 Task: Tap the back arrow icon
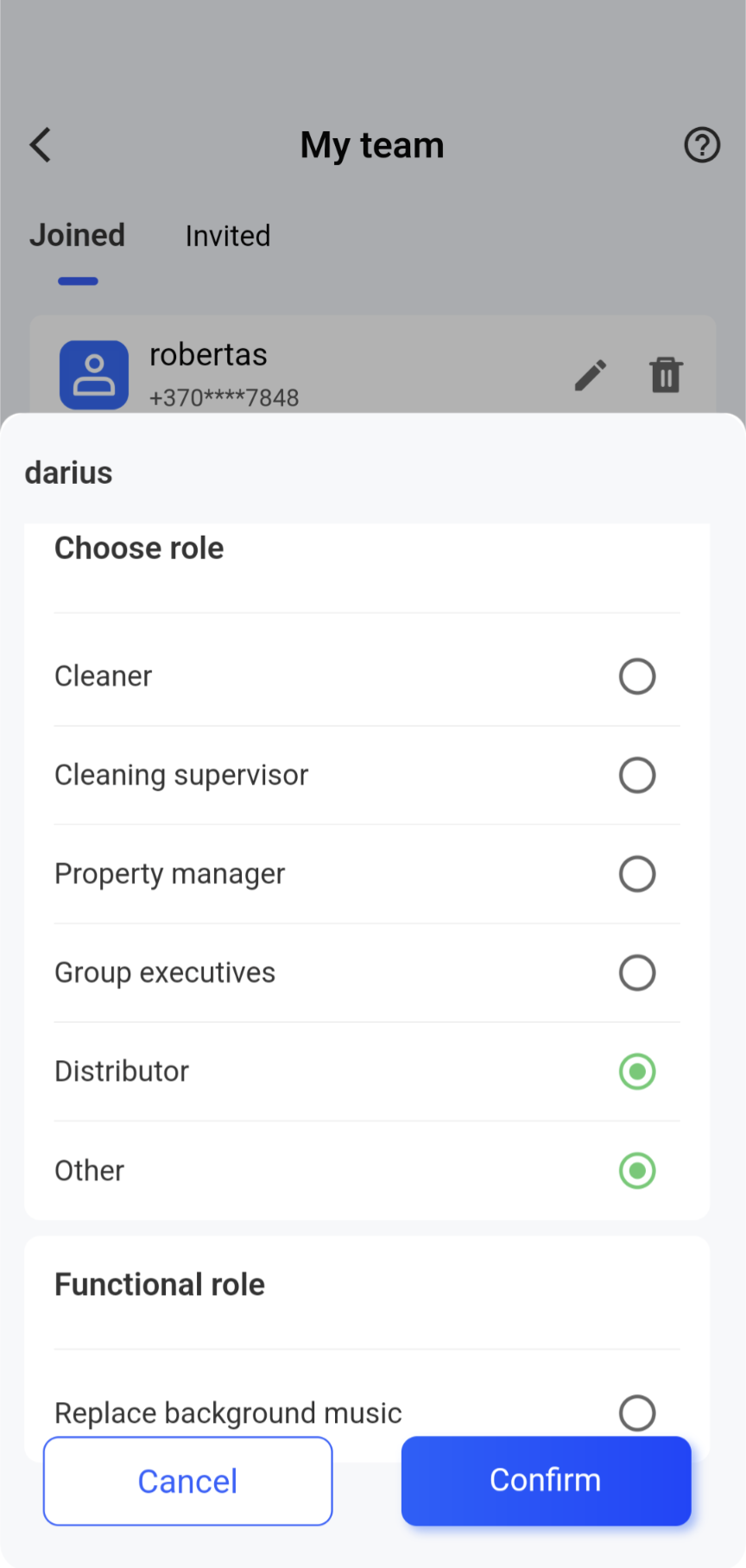coord(41,145)
